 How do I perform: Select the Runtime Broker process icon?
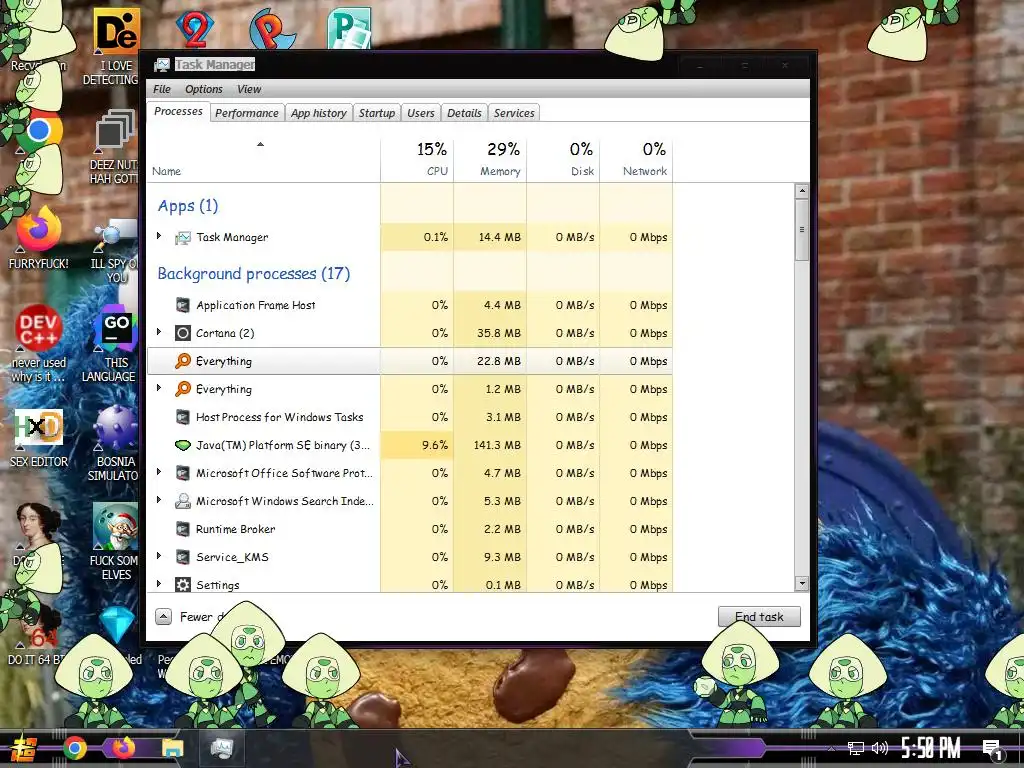point(183,529)
